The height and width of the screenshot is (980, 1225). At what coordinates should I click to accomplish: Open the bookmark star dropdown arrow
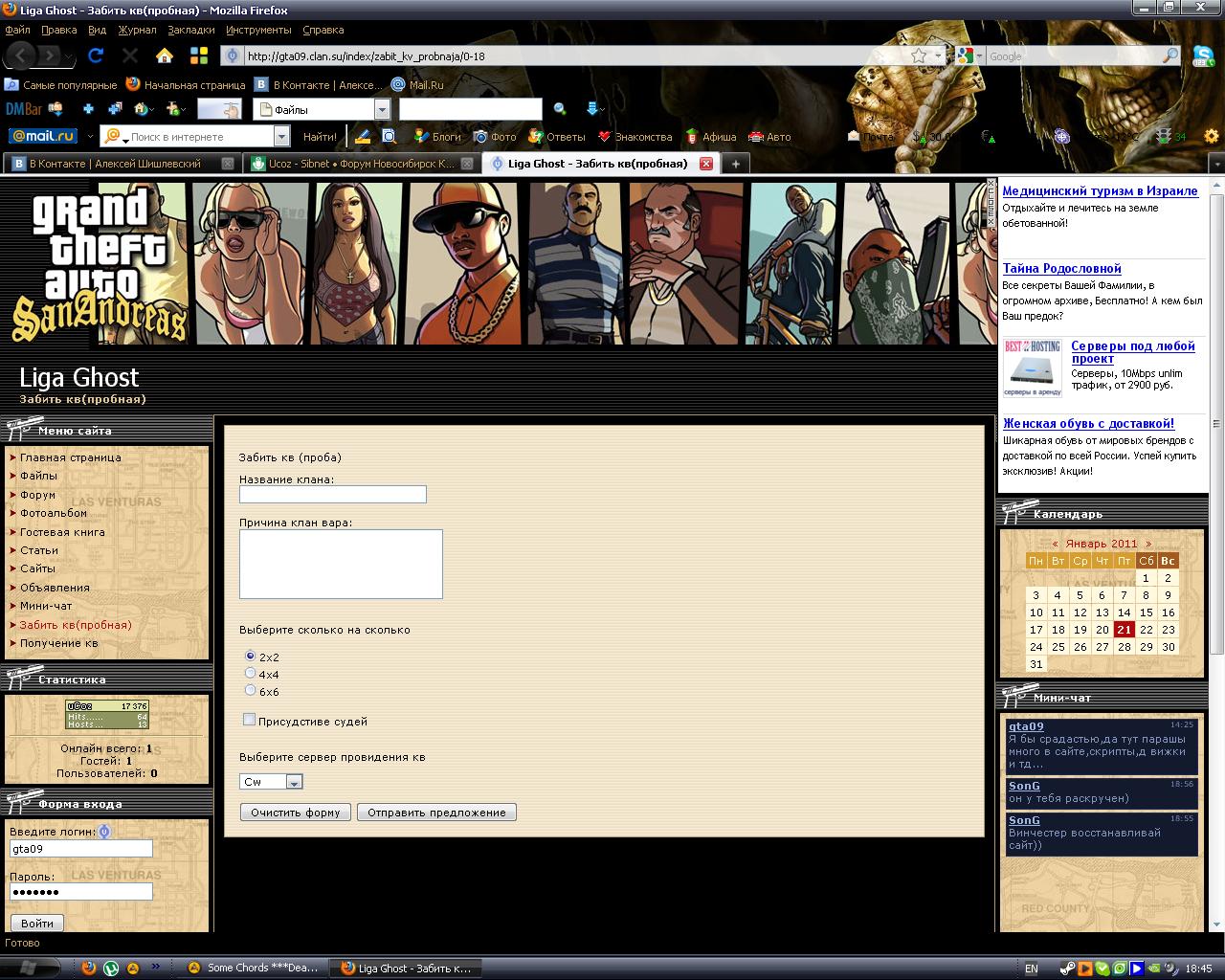(x=938, y=56)
